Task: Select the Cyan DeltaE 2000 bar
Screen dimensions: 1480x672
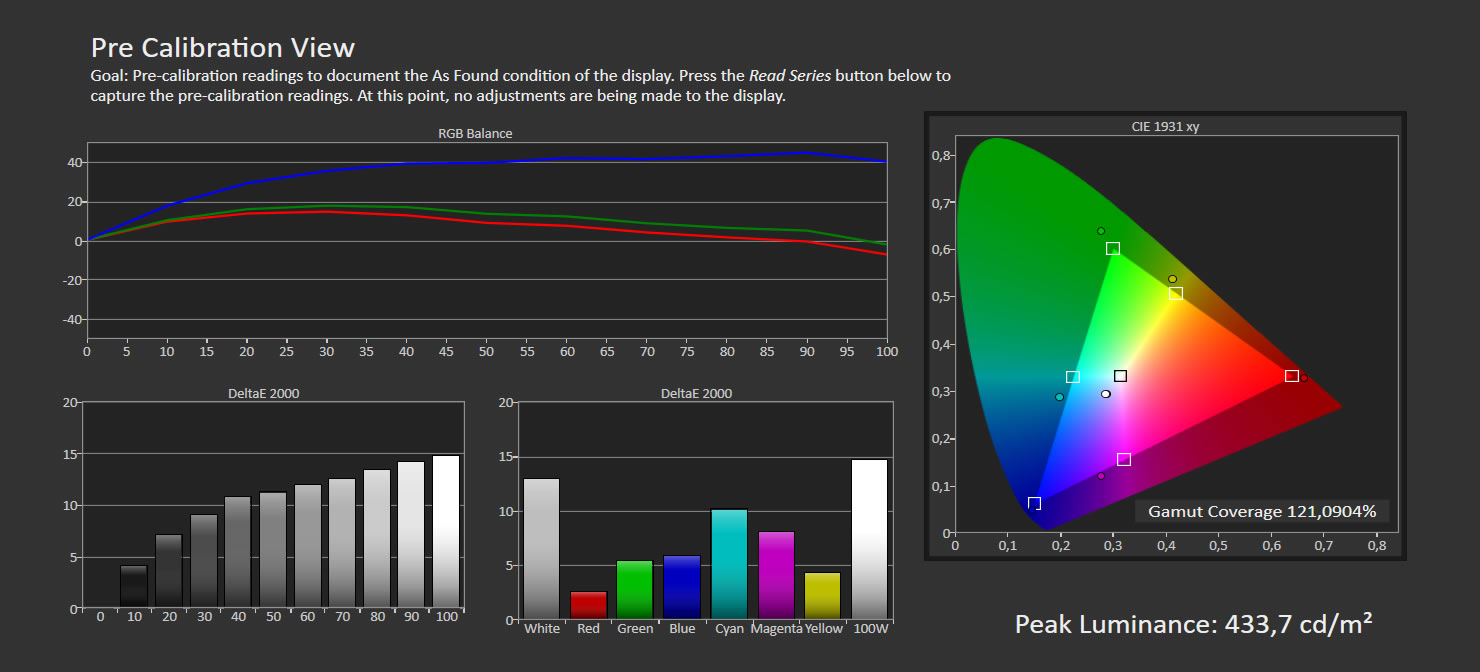Action: tap(729, 564)
